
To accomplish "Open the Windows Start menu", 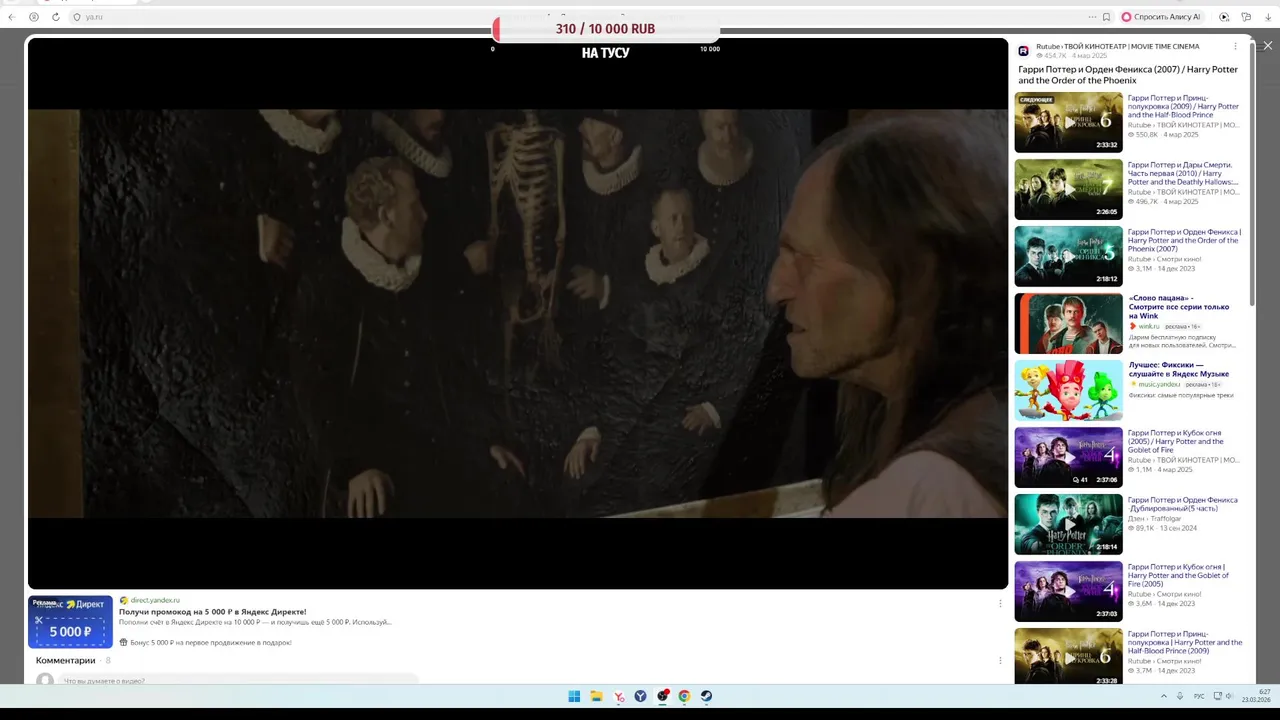I will point(574,696).
